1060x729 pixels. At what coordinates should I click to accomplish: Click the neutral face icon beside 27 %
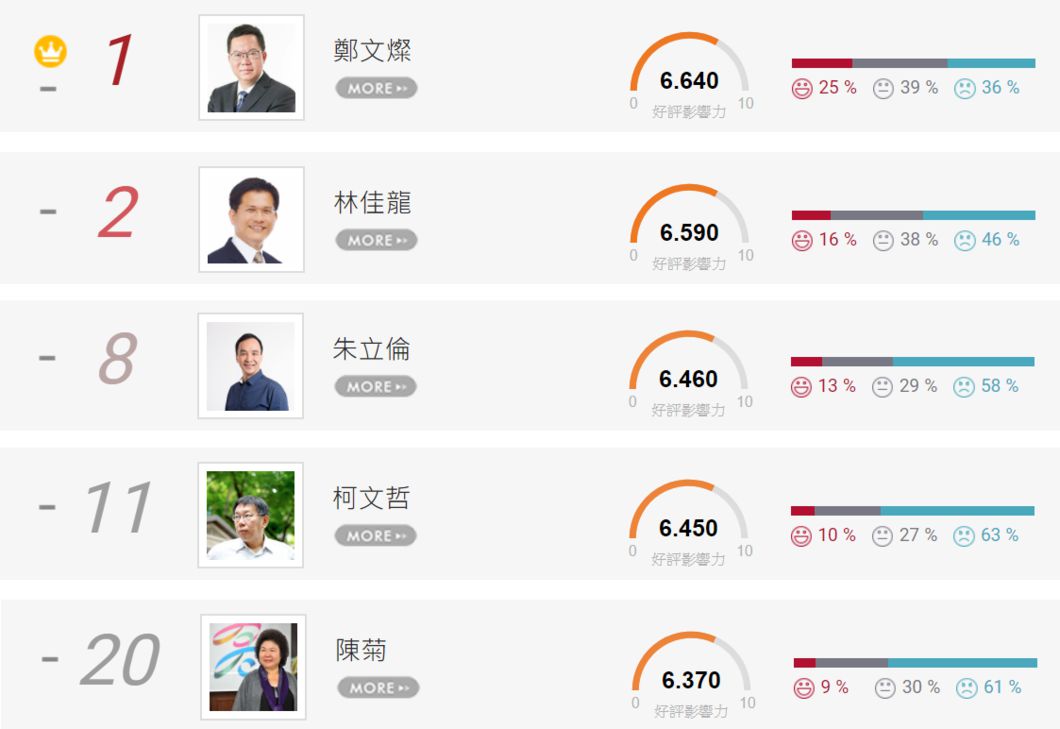point(882,536)
